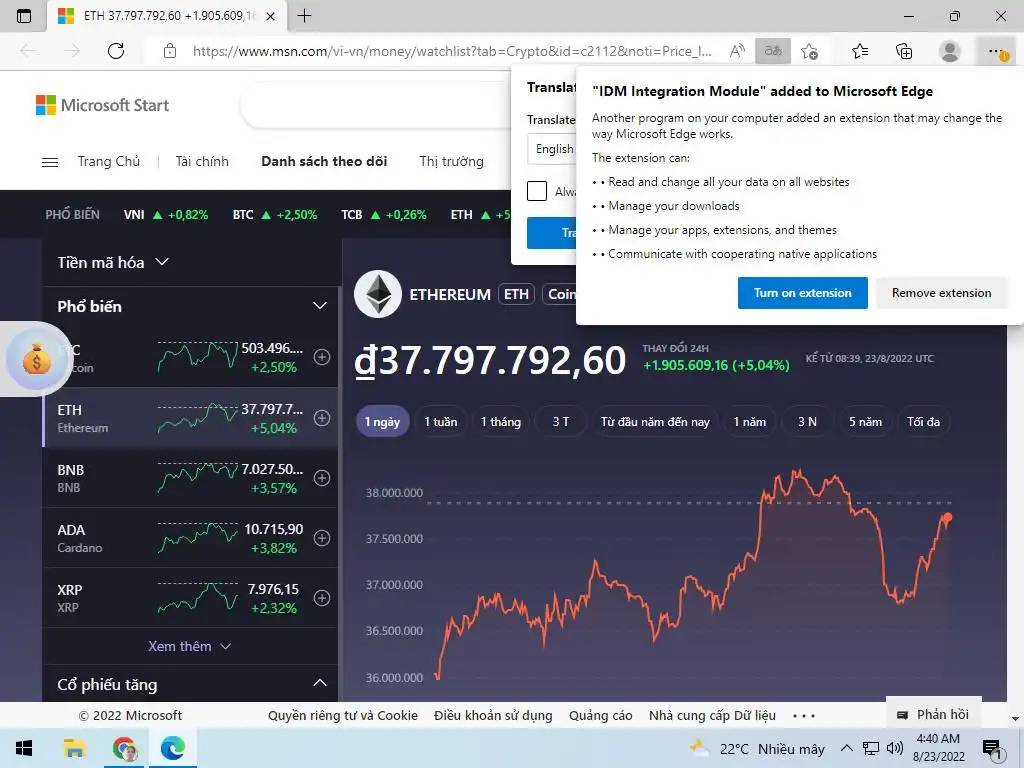Select Danh sách theo dõi tab

point(324,161)
